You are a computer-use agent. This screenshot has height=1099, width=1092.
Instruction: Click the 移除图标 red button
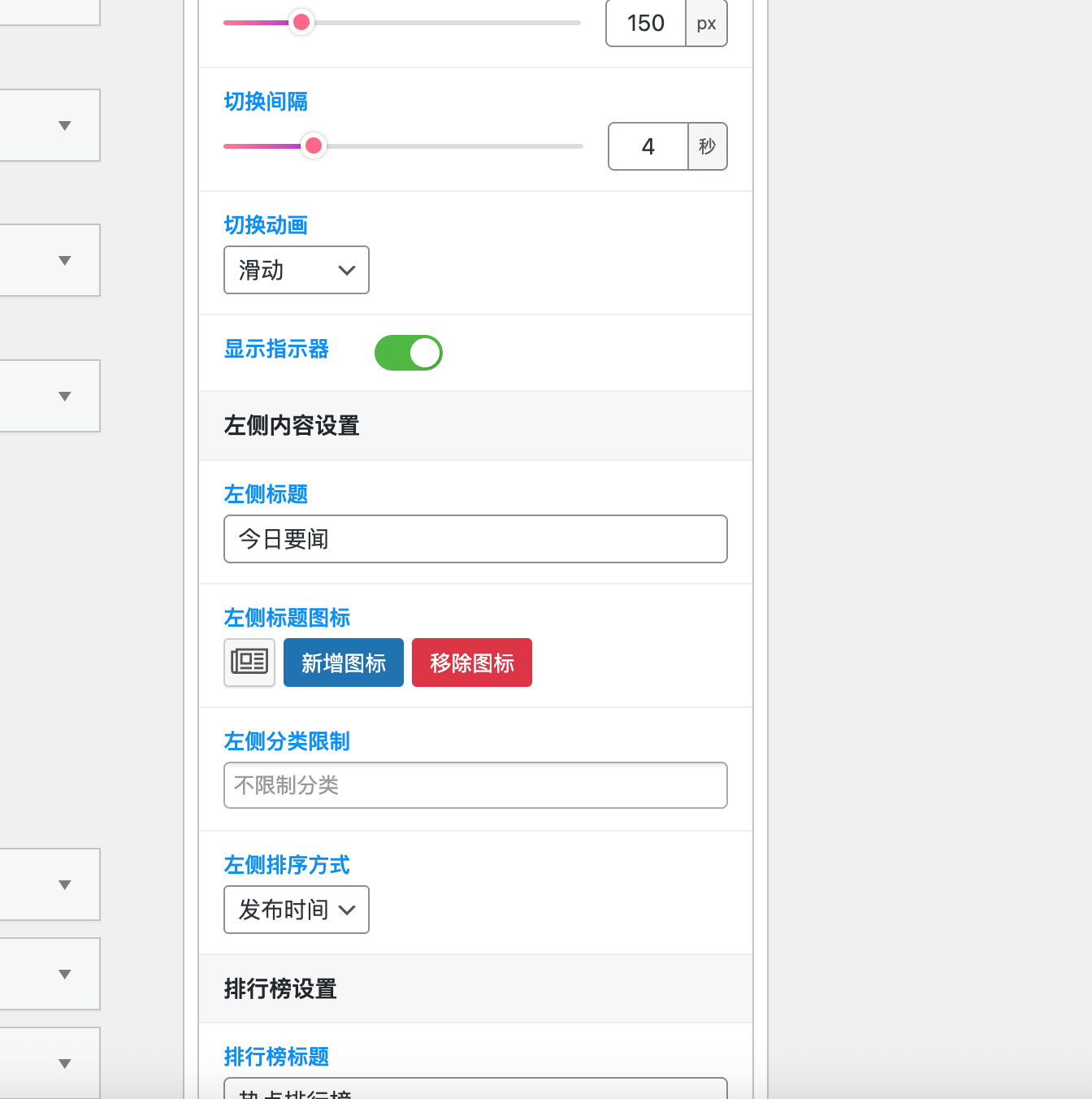coord(471,662)
